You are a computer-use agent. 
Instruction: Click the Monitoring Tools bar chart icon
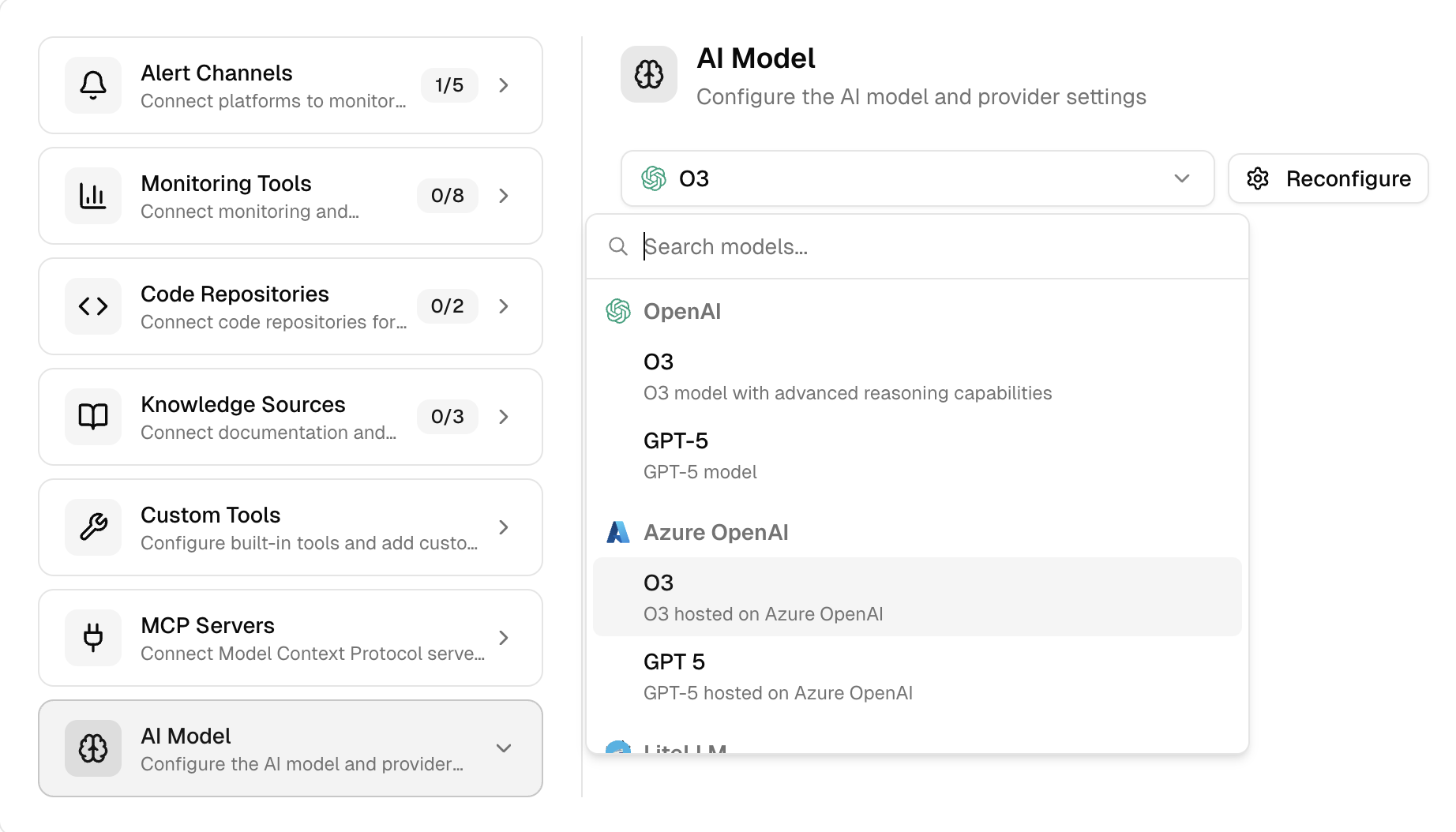(93, 196)
